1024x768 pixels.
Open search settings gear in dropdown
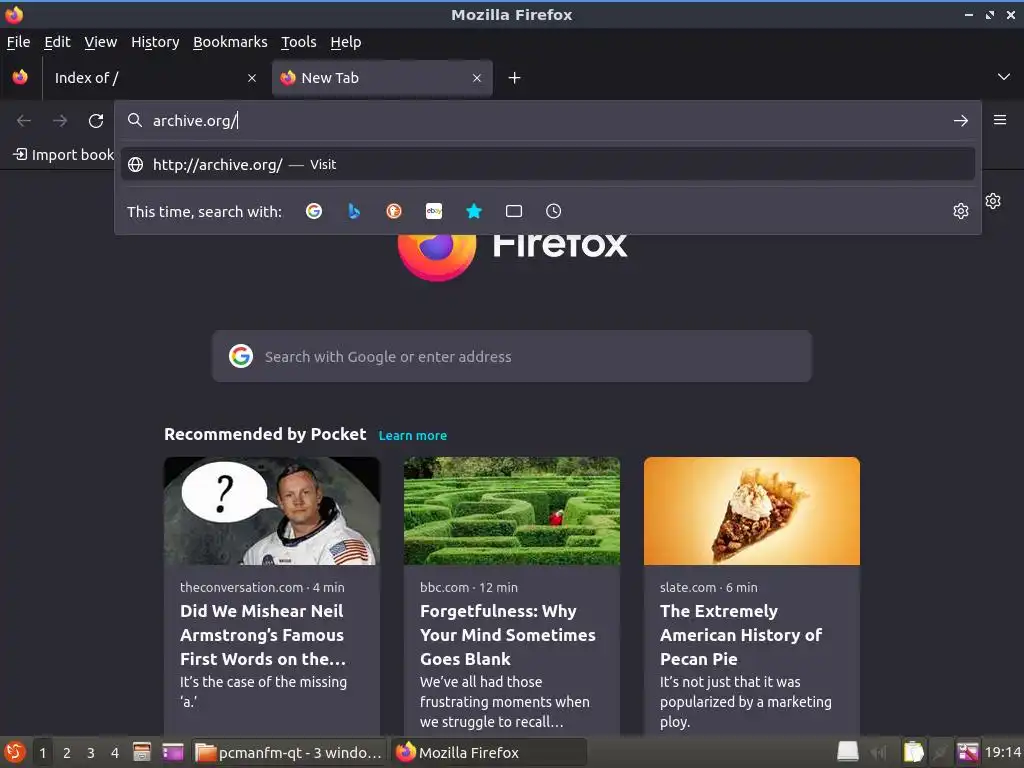(961, 211)
